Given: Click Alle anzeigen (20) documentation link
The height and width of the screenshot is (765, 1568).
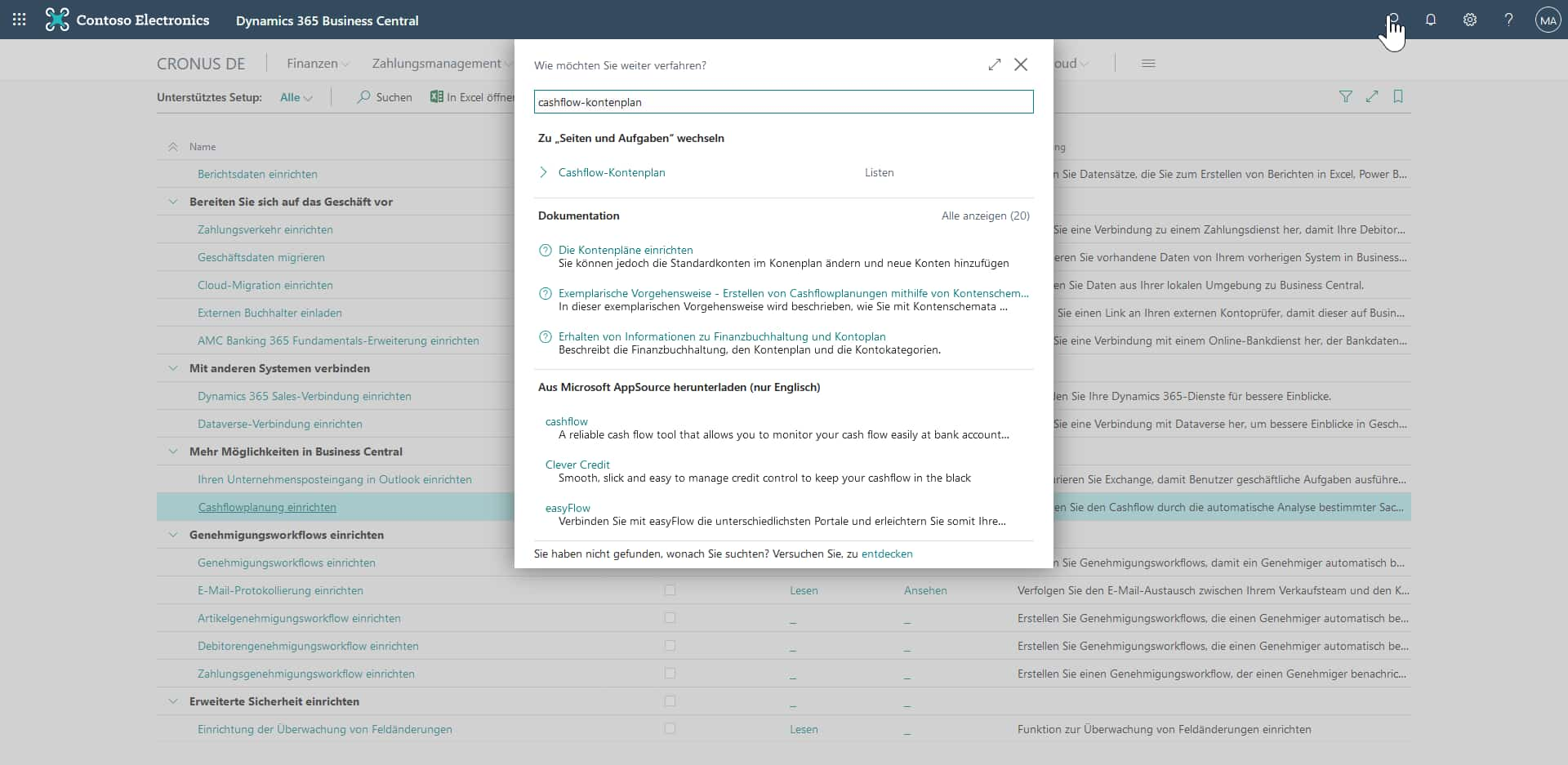Looking at the screenshot, I should pyautogui.click(x=986, y=216).
